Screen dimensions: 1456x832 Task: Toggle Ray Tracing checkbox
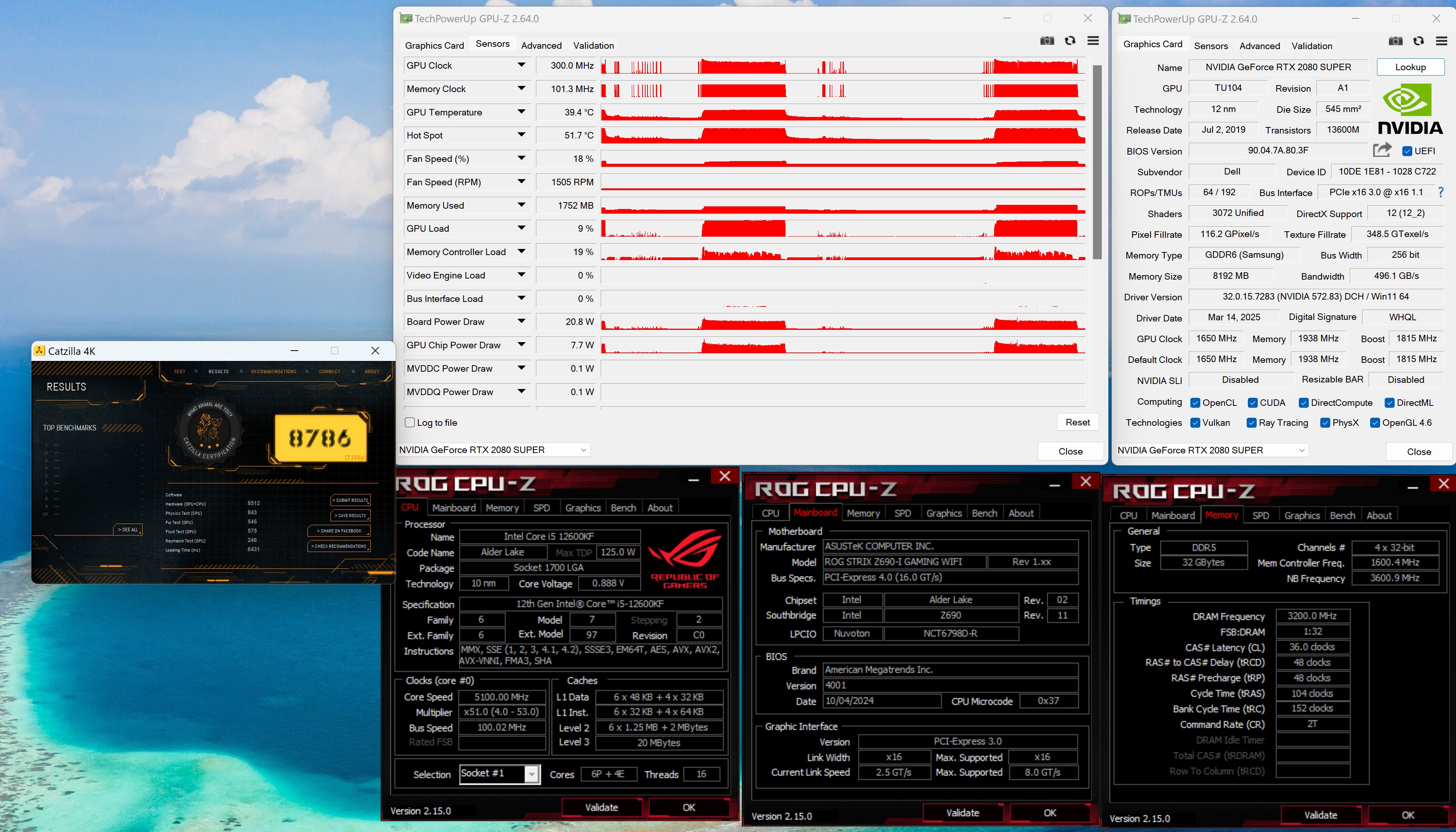click(x=1251, y=423)
